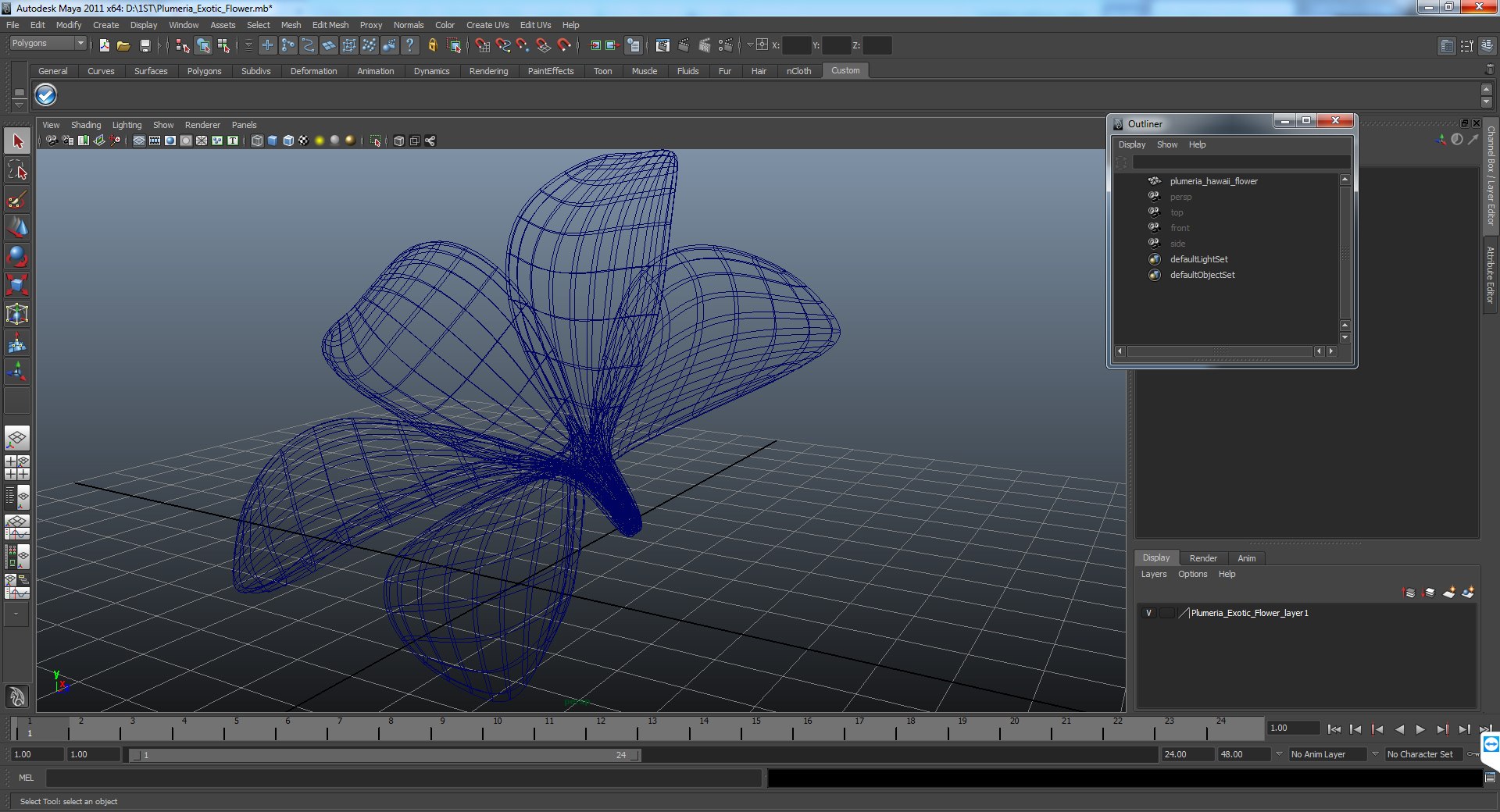Toggle viewport grid display icon

(x=139, y=141)
